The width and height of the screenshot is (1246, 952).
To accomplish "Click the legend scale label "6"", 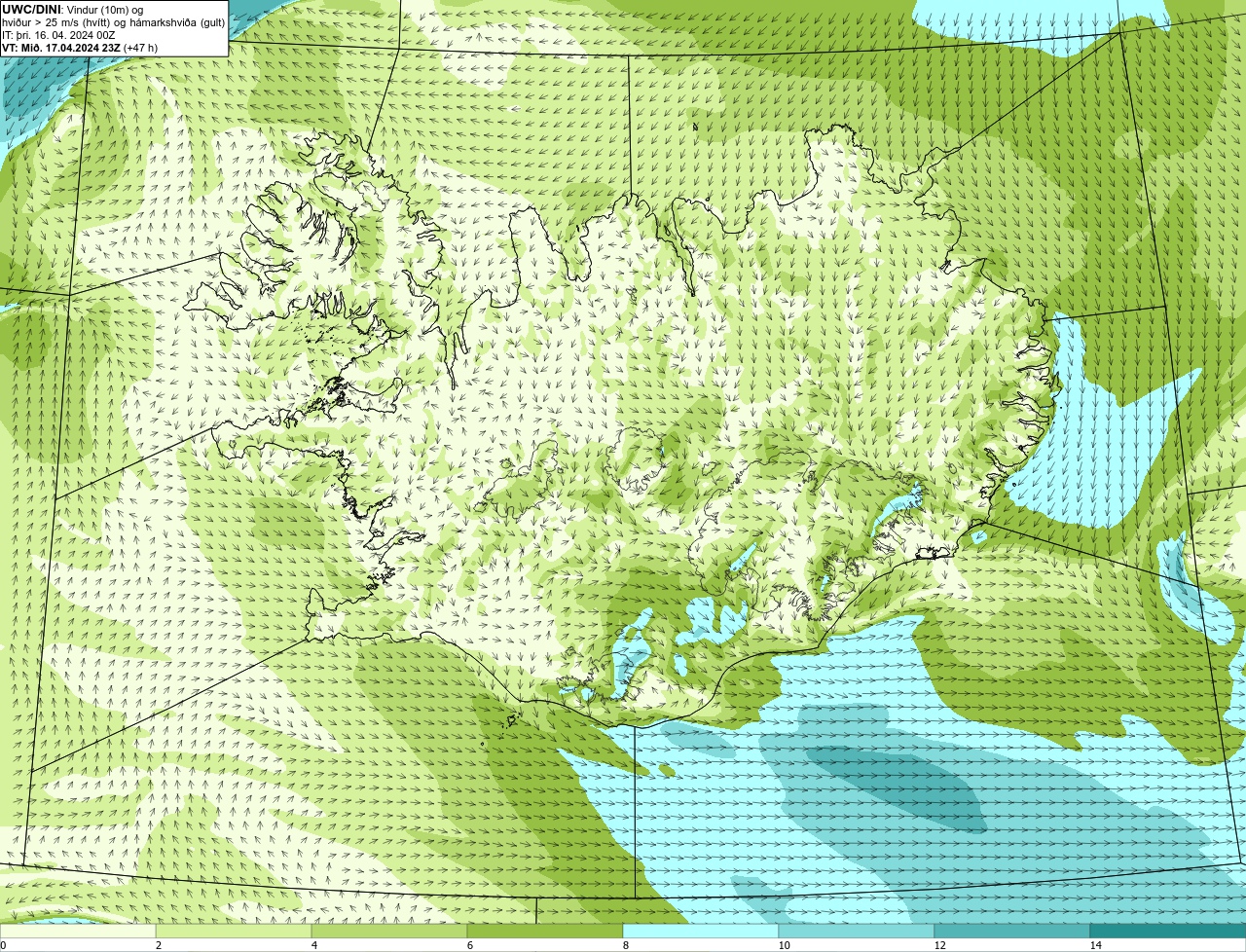I will [x=469, y=945].
